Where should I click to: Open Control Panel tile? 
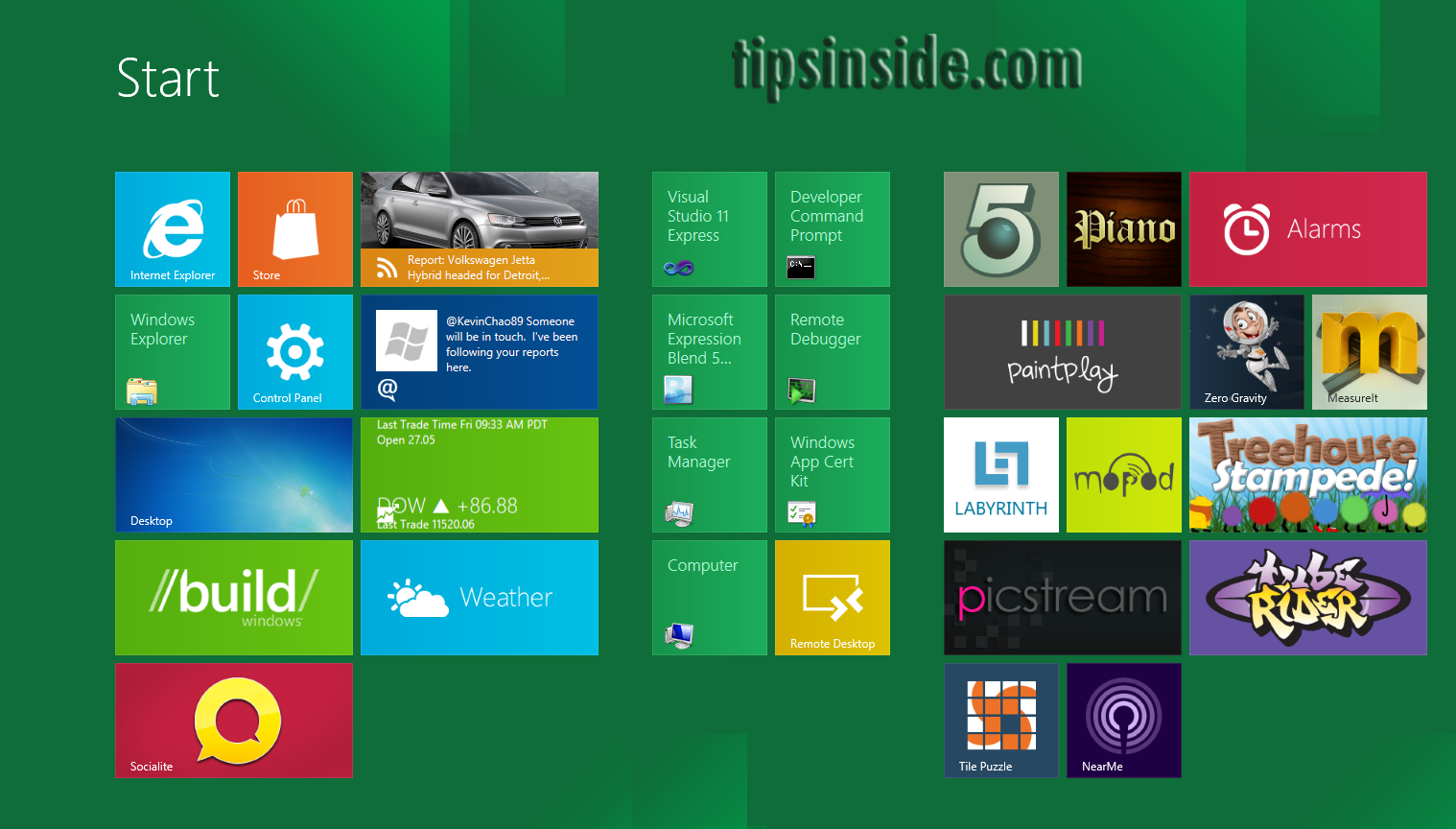click(295, 352)
